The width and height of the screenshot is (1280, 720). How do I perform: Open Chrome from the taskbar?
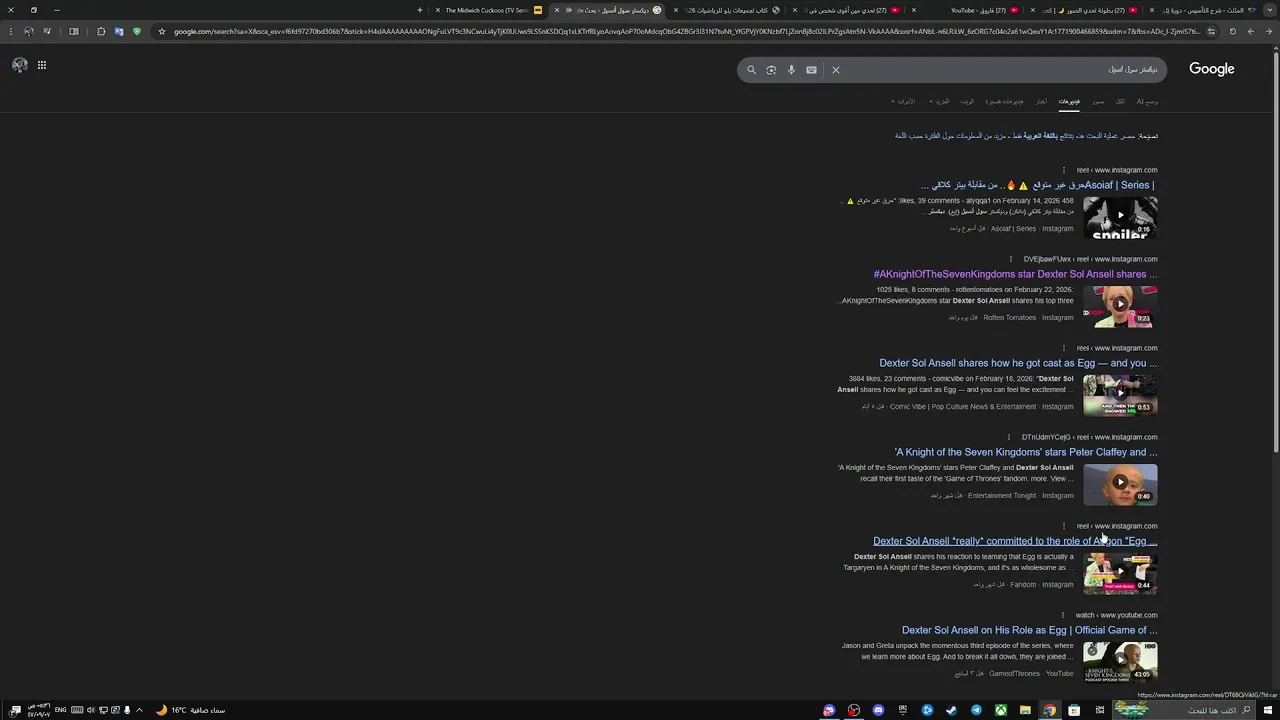[1049, 710]
